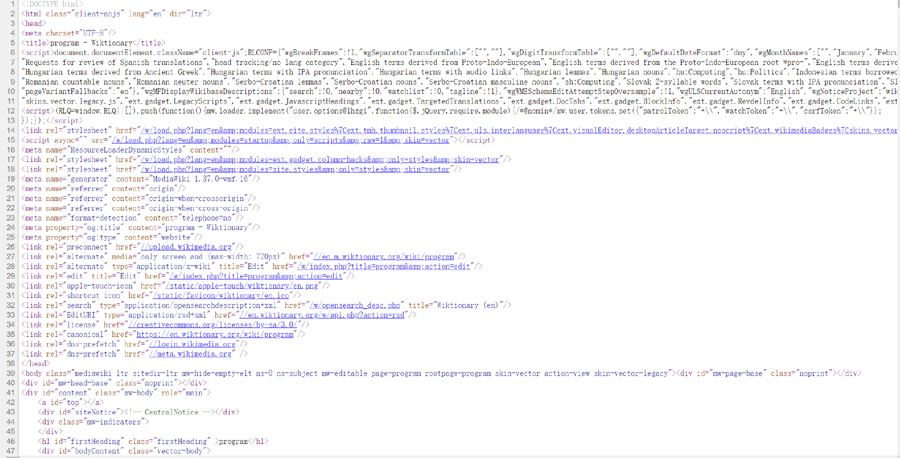The height and width of the screenshot is (458, 900).
Task: Click the generator MediaWiki 1.37.0-wmf.16 line
Action: [x=141, y=179]
